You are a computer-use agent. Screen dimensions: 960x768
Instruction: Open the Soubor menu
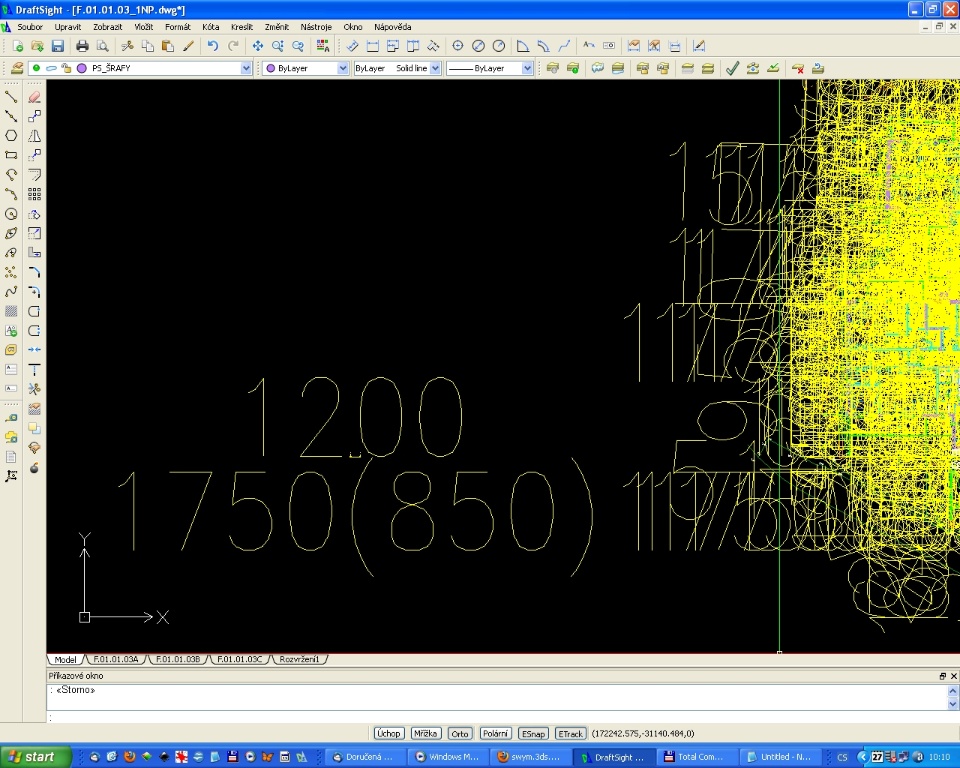[x=29, y=27]
